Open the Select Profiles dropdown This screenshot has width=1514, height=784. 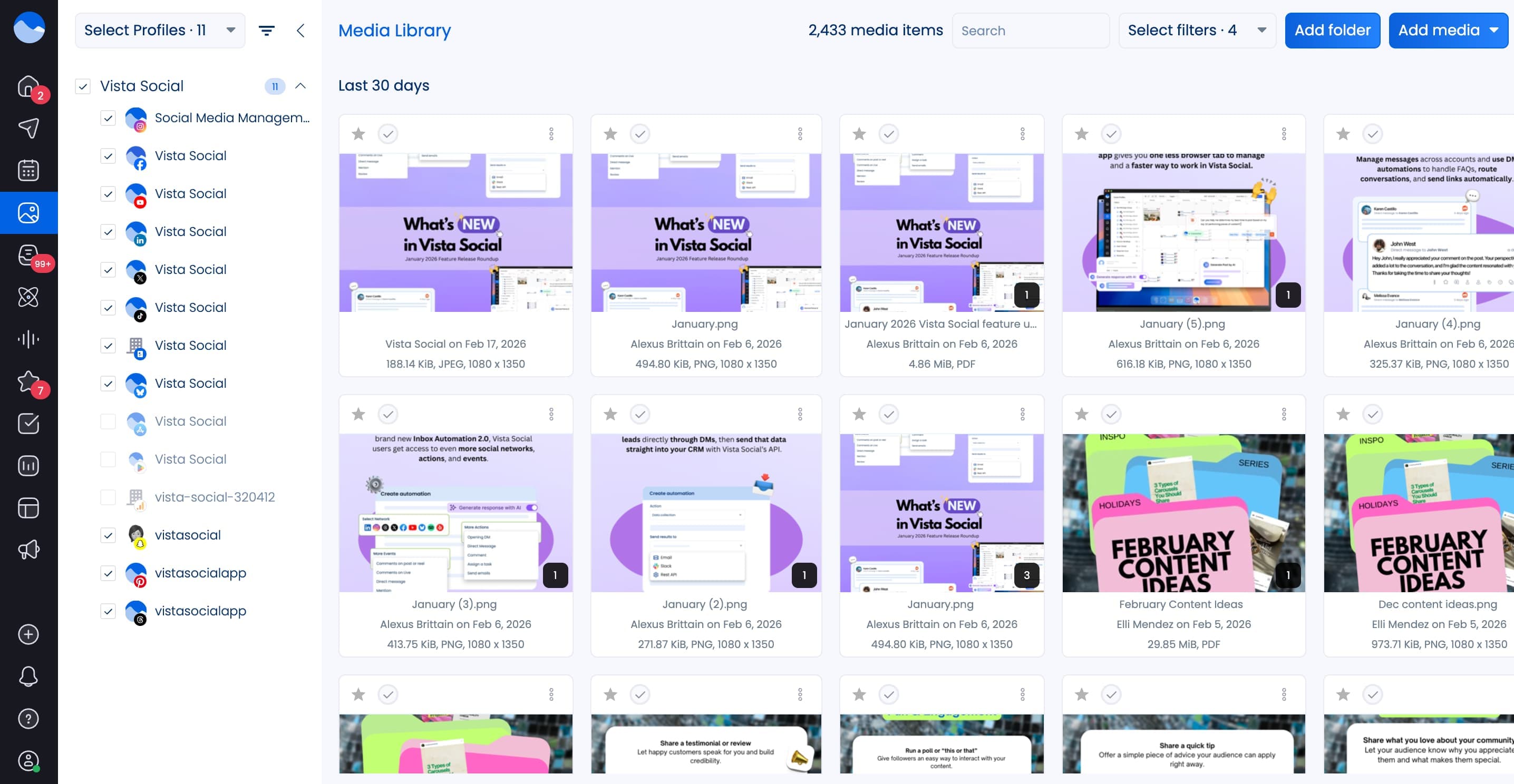click(x=159, y=30)
